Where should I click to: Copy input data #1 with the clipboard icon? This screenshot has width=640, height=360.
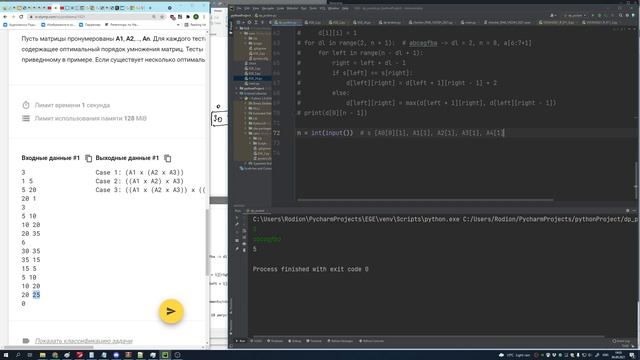(89, 158)
